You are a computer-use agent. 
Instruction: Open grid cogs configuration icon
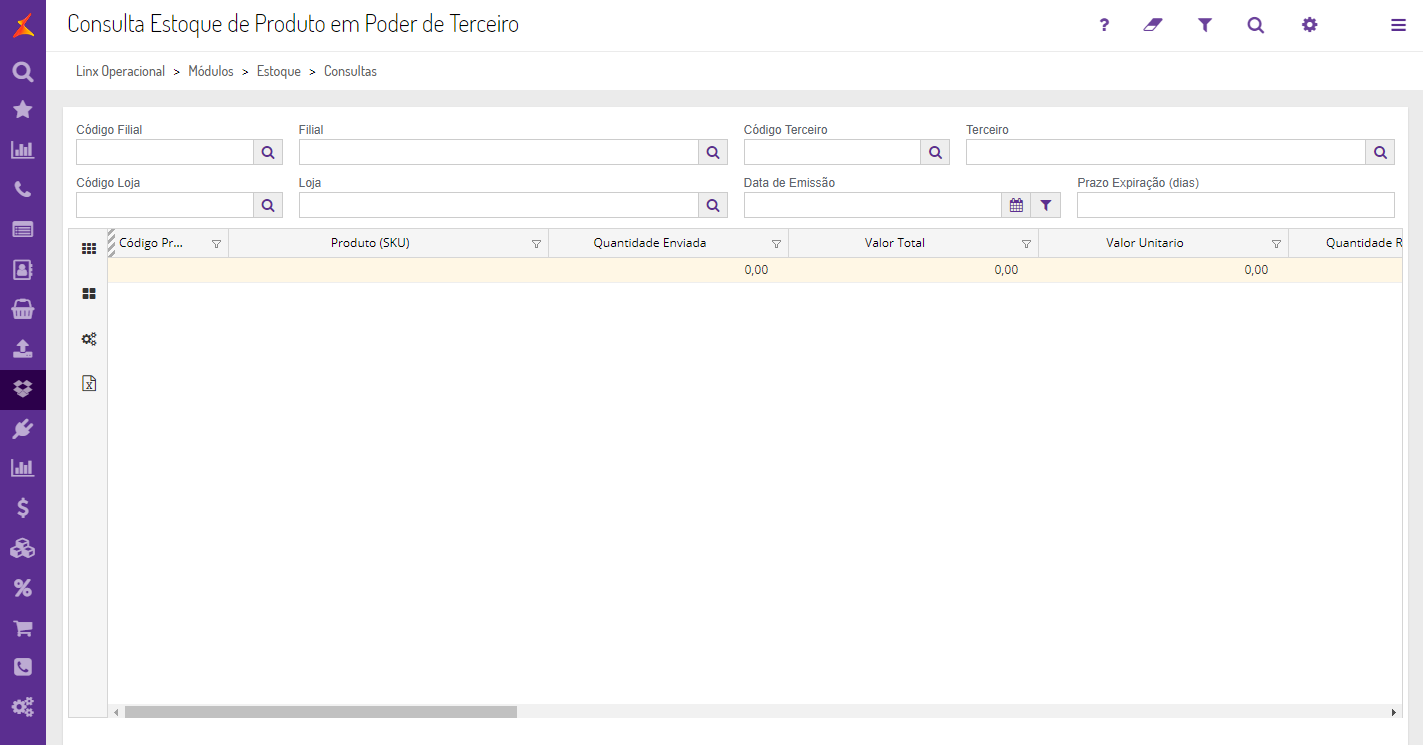(x=89, y=339)
